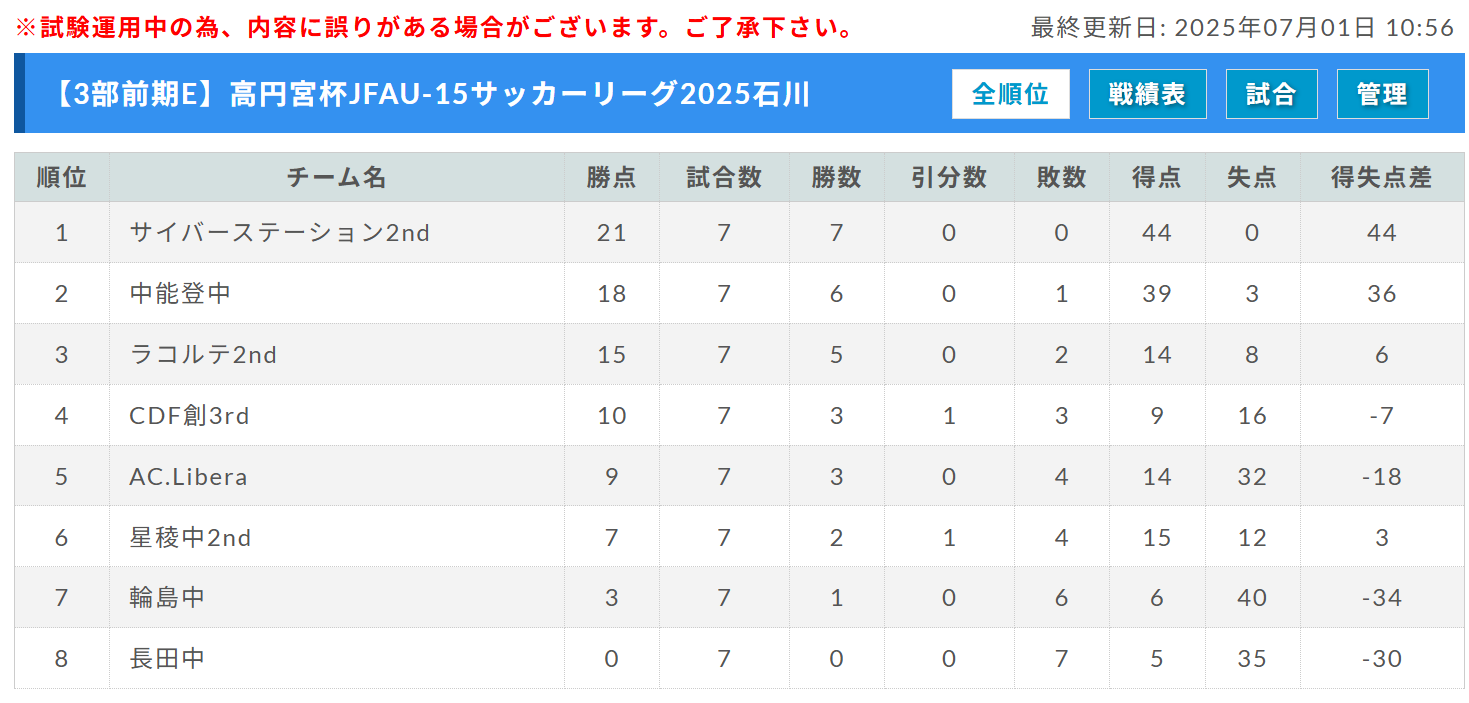Open the 全順位 tab
This screenshot has height=703, width=1469.
(x=1010, y=94)
